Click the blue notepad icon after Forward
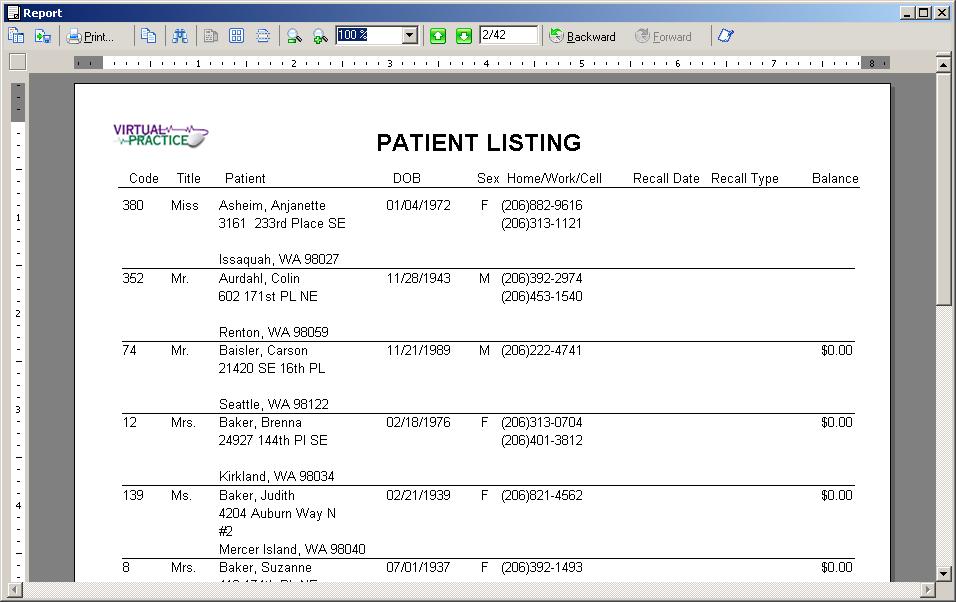The width and height of the screenshot is (956, 602). (x=725, y=36)
